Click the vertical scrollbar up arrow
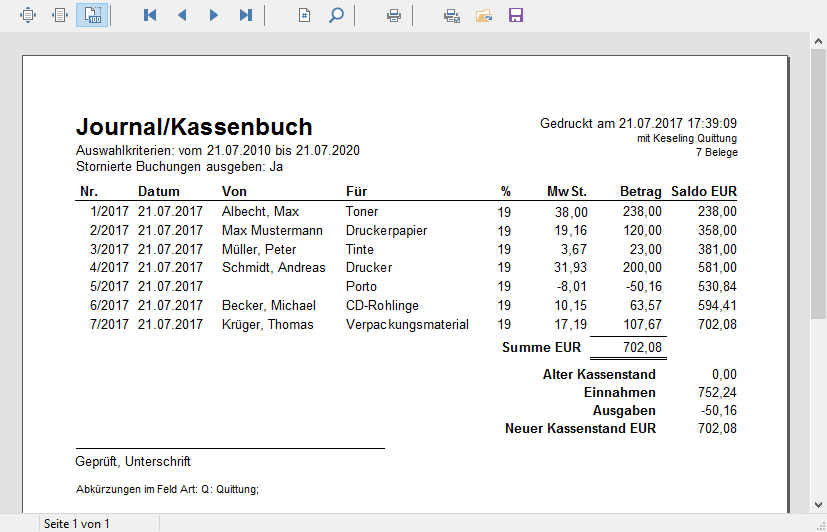Screen dimensions: 827x532 [818, 40]
